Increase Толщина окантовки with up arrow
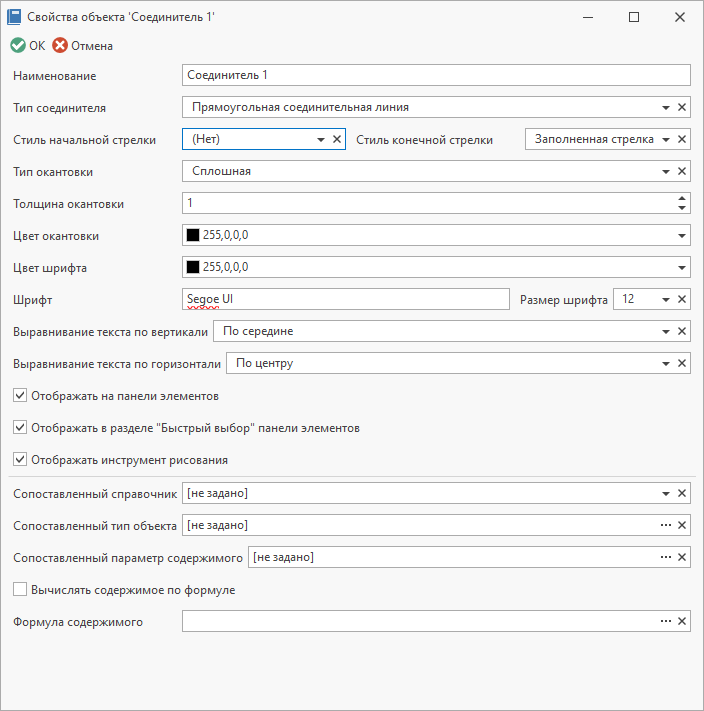704x711 pixels. (681, 199)
